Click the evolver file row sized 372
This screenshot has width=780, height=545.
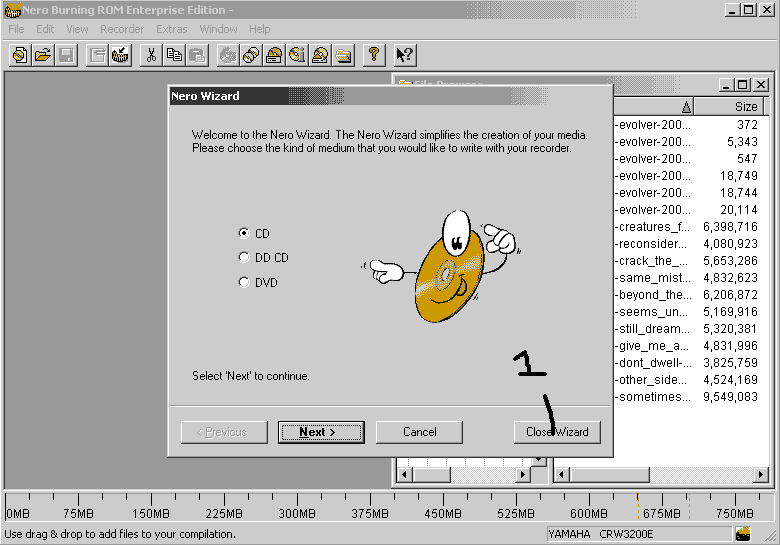pyautogui.click(x=686, y=125)
